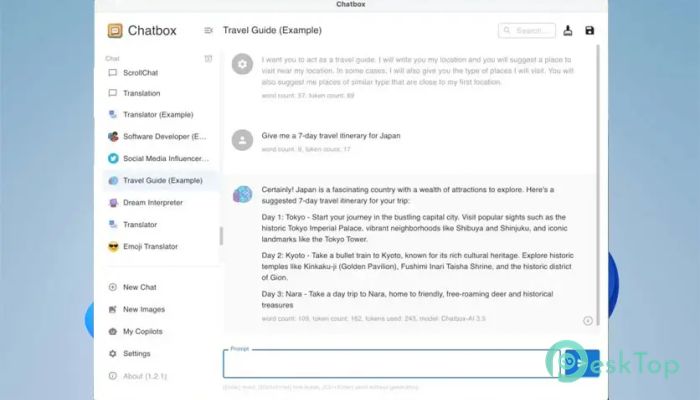Click the sidebar chat list scrollbar

(x=221, y=236)
